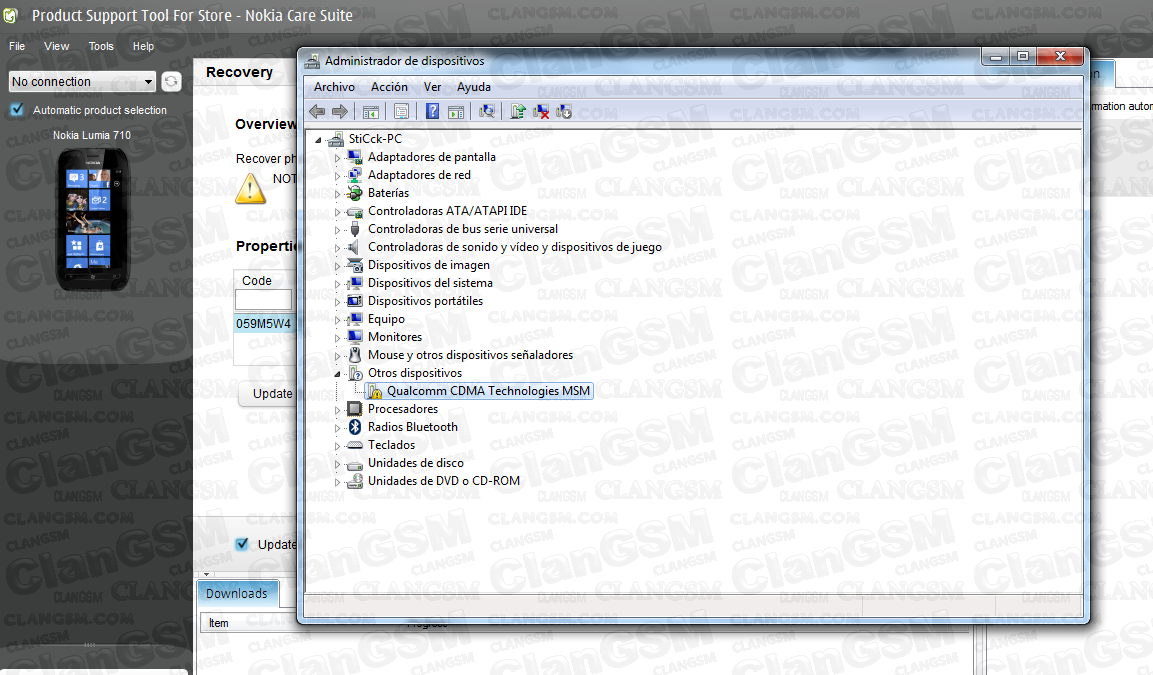Expand Adaptadores de red
Image resolution: width=1153 pixels, height=675 pixels.
tap(338, 176)
